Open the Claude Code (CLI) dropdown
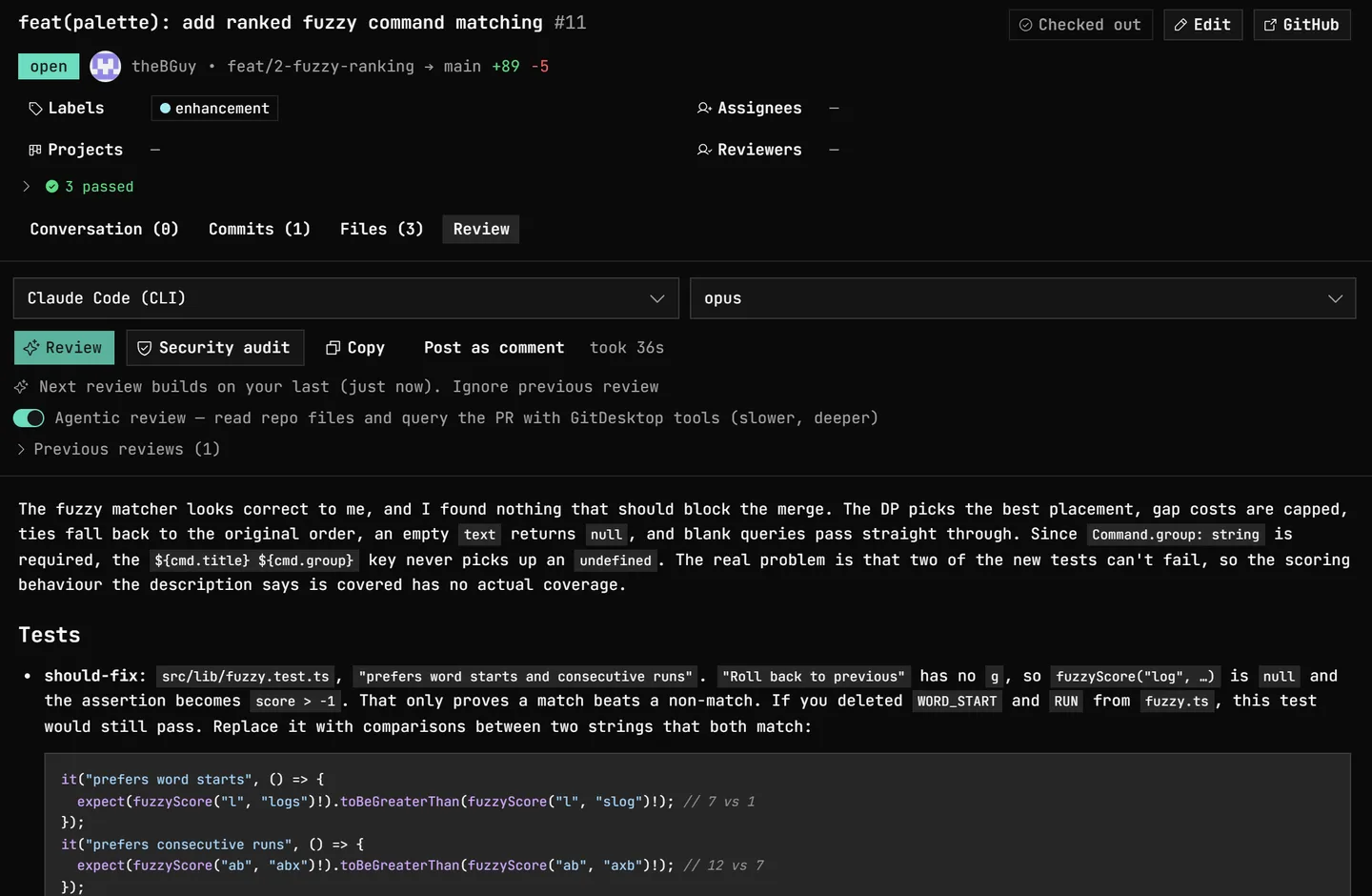Viewport: 1372px width, 896px height. (x=346, y=298)
